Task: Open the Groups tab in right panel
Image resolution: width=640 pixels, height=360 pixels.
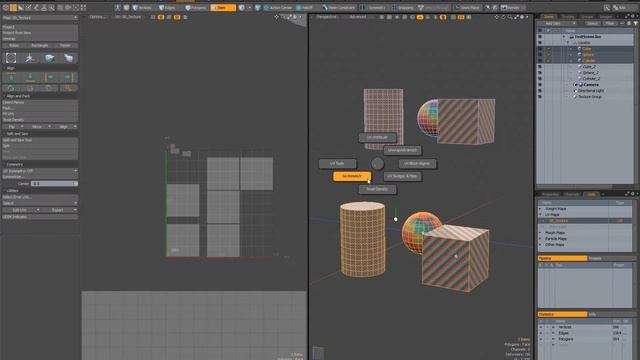Action: (587, 17)
